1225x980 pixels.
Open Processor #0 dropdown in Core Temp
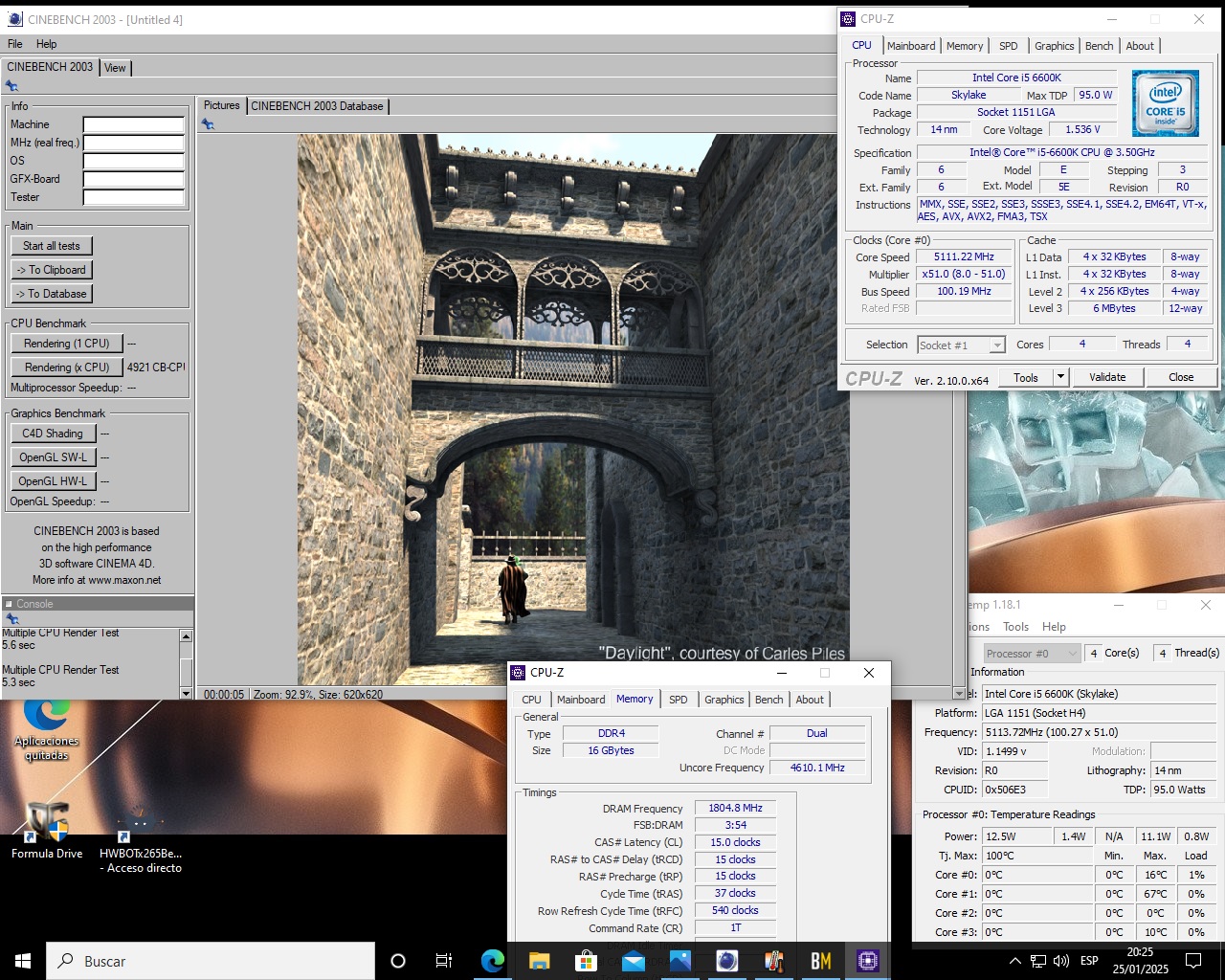1032,654
